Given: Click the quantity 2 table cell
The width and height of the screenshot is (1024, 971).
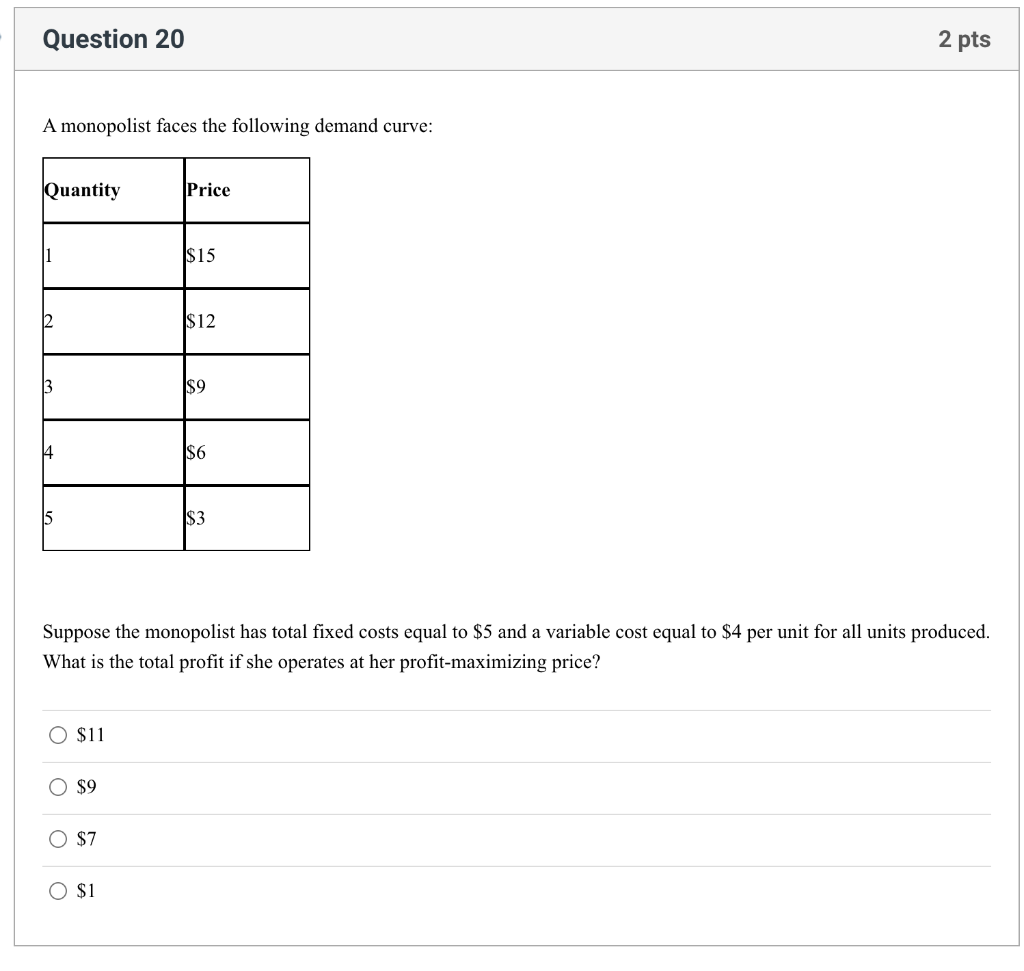Looking at the screenshot, I should pos(113,321).
